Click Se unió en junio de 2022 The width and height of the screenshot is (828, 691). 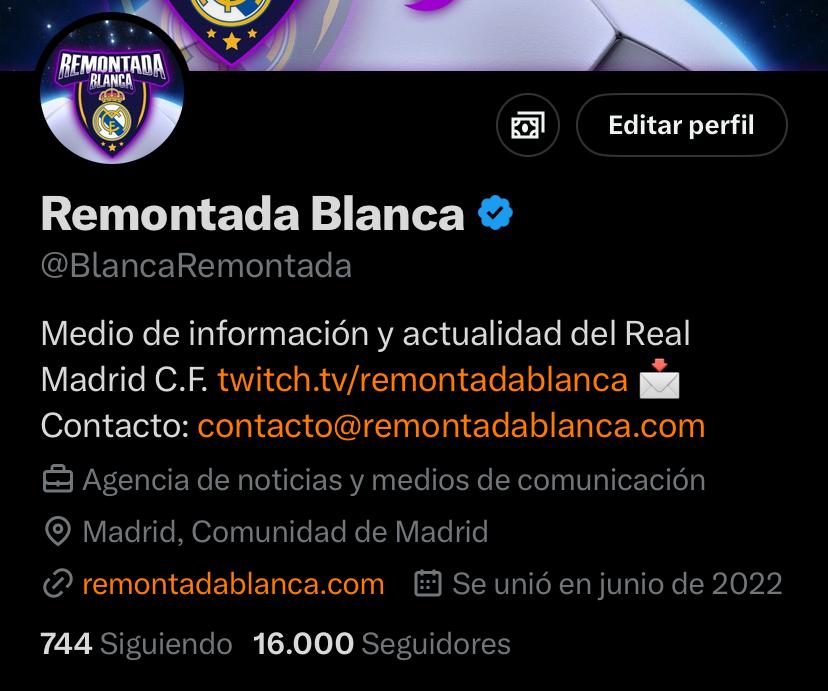[617, 584]
